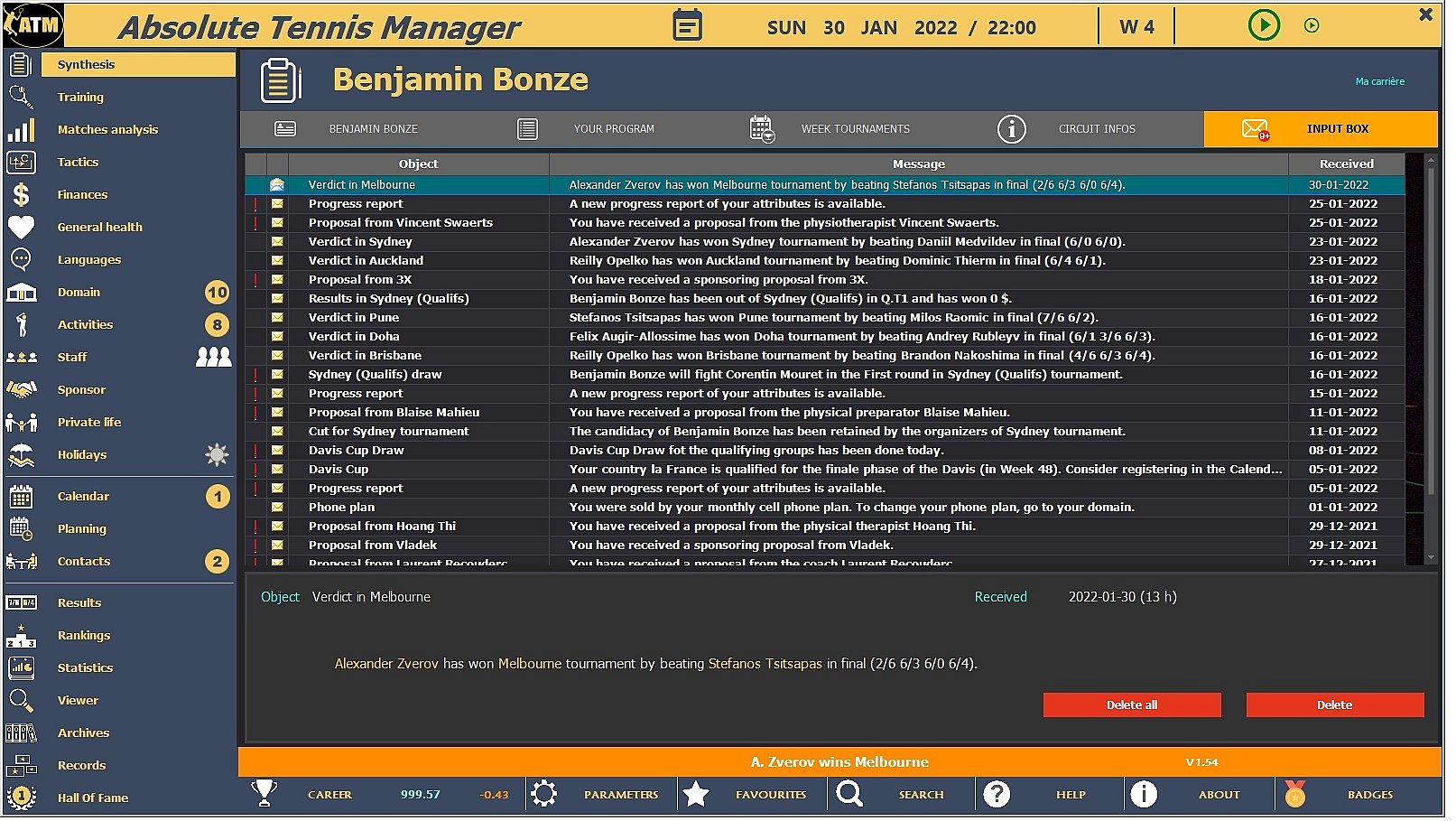Open CAREER in bottom bar

coord(329,796)
